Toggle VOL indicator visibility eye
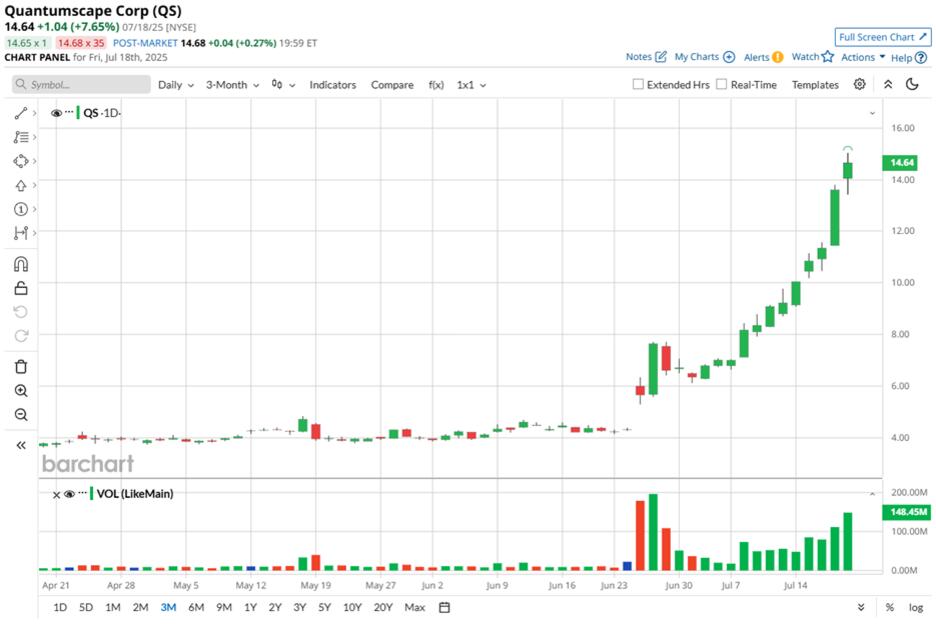Image resolution: width=936 pixels, height=632 pixels. [69, 494]
